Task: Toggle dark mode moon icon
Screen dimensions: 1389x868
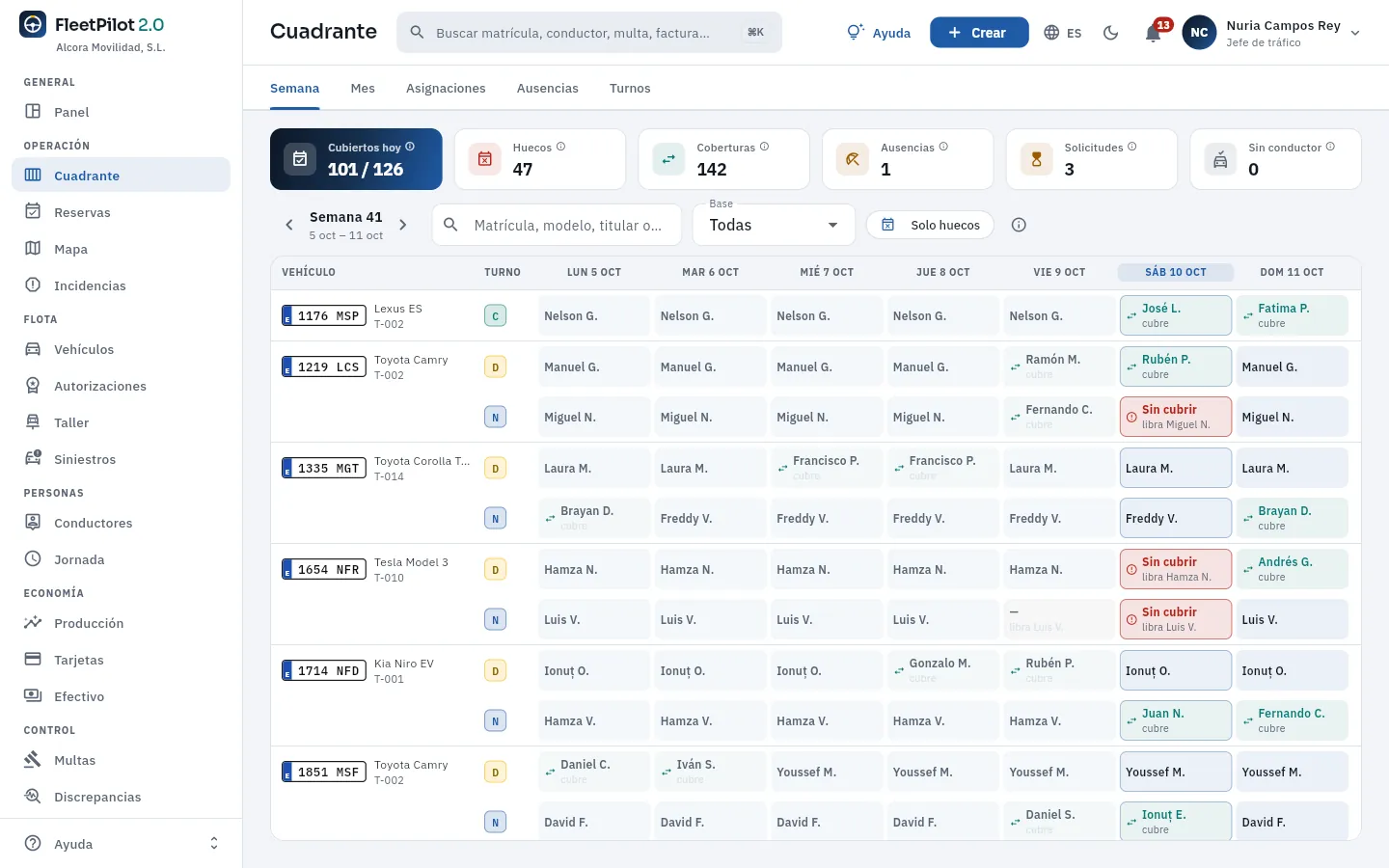Action: point(1111,33)
